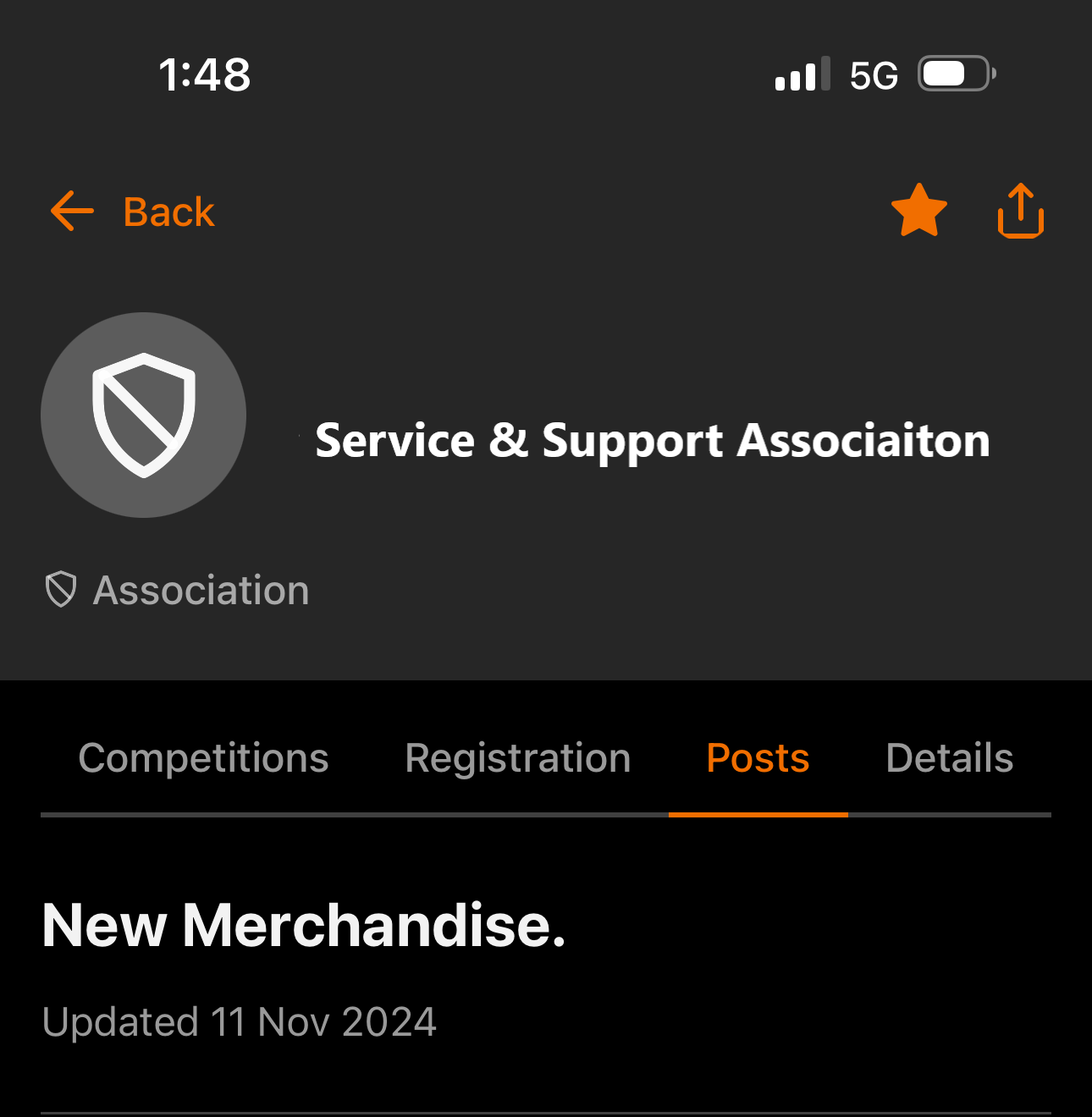Viewport: 1092px width, 1117px height.
Task: Tap the Back text label
Action: click(x=168, y=212)
